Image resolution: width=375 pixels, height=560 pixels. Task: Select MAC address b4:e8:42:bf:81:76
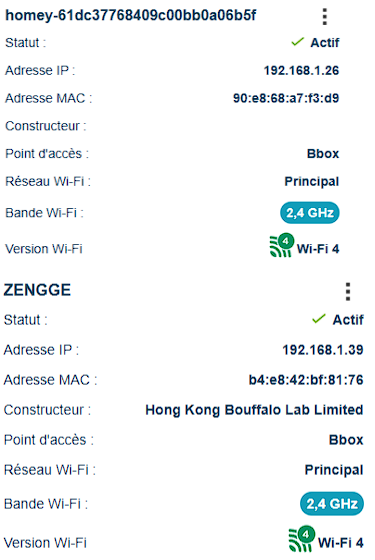(x=306, y=380)
